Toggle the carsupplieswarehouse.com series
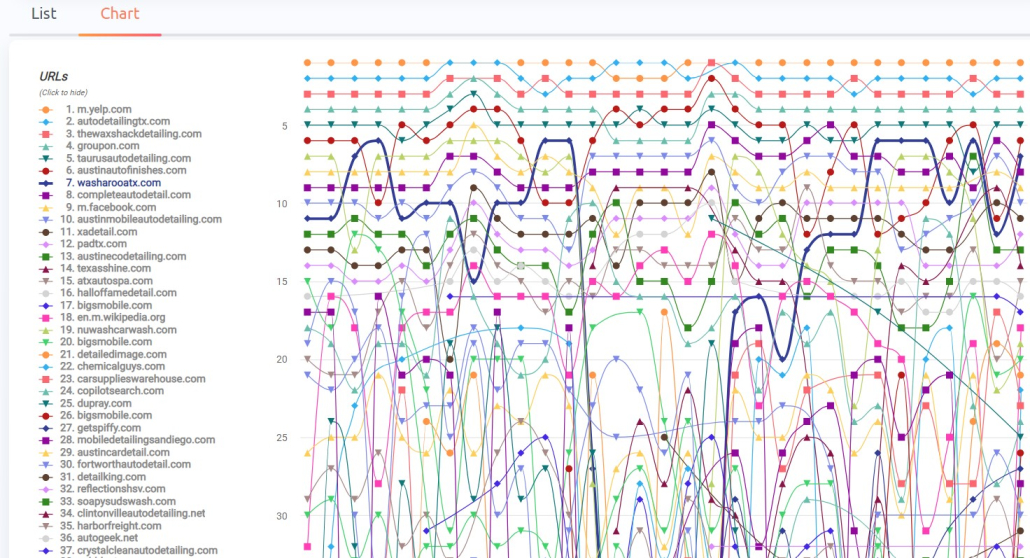 click(133, 379)
